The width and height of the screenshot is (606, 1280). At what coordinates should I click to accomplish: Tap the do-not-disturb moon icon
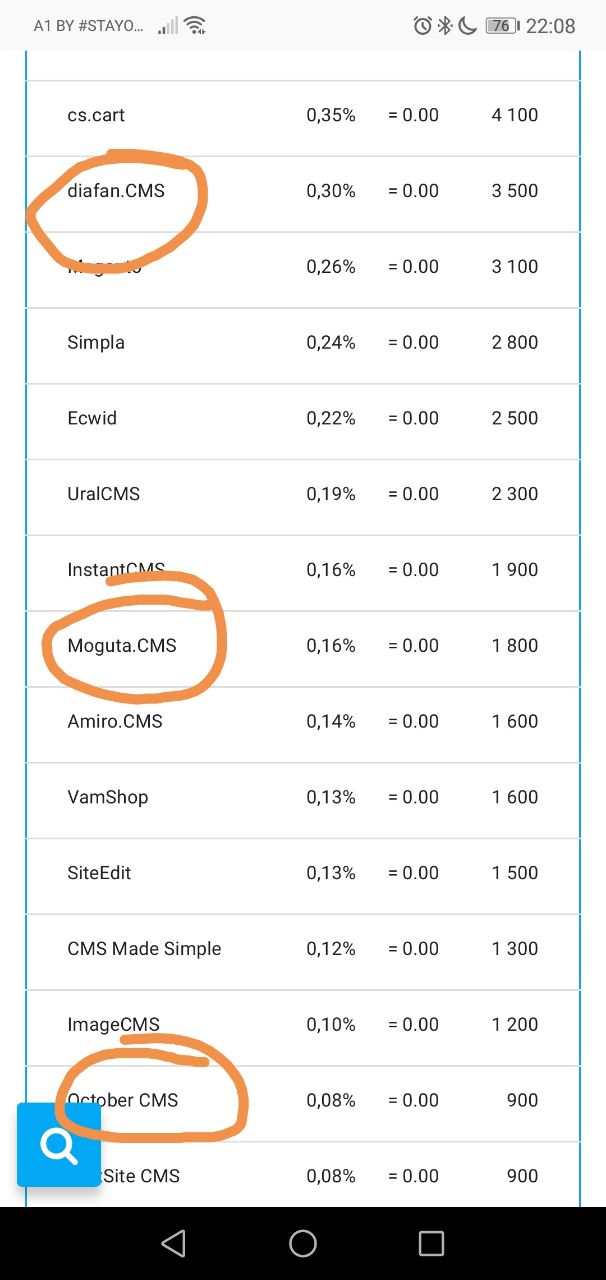click(467, 26)
